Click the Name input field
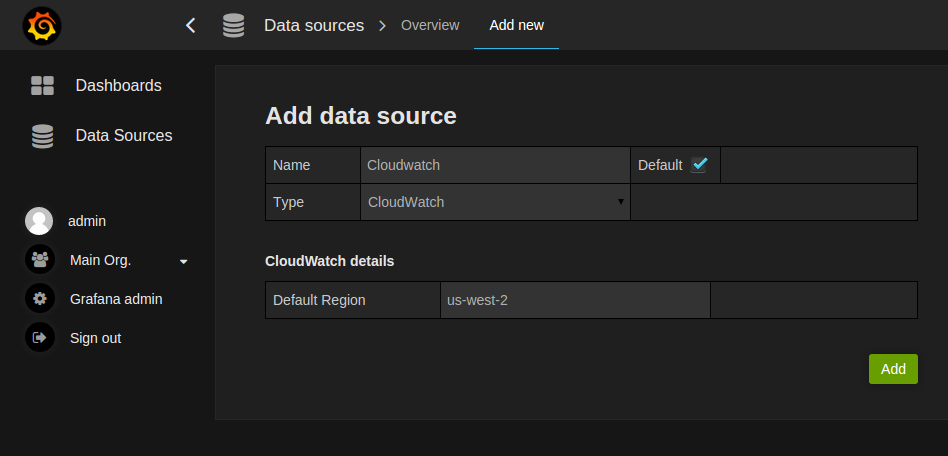Viewport: 948px width, 456px height. pos(495,165)
